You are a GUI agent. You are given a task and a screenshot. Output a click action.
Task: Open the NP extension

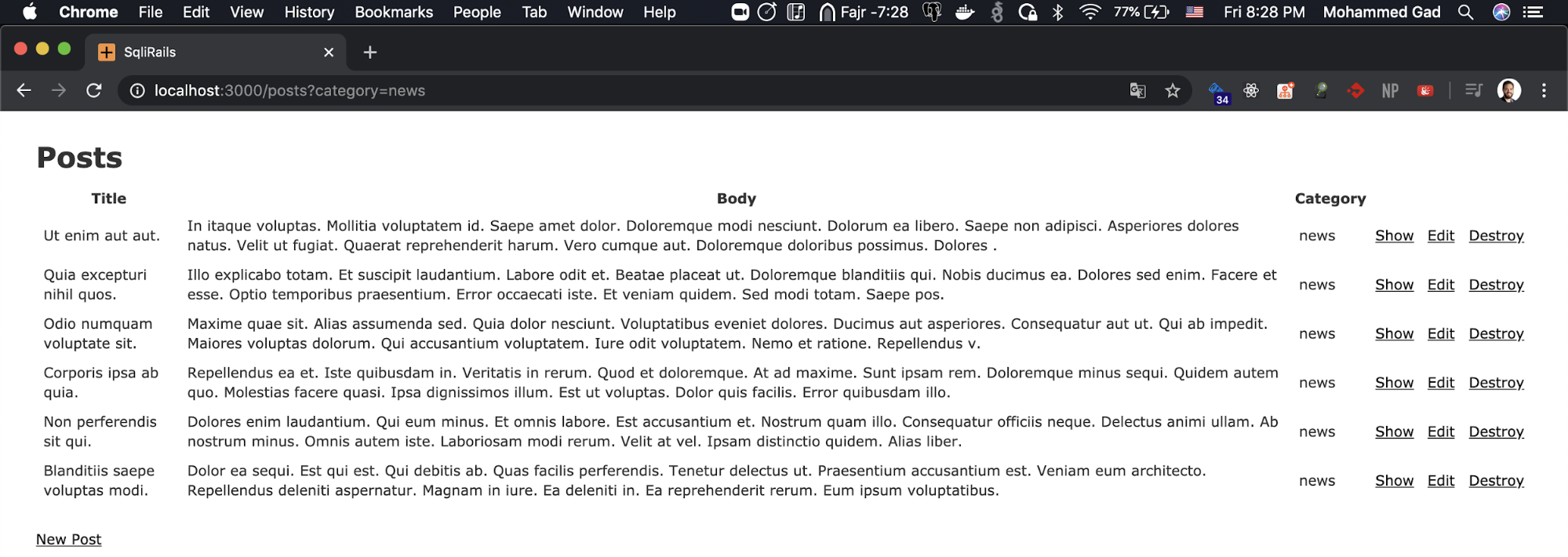pos(1391,91)
